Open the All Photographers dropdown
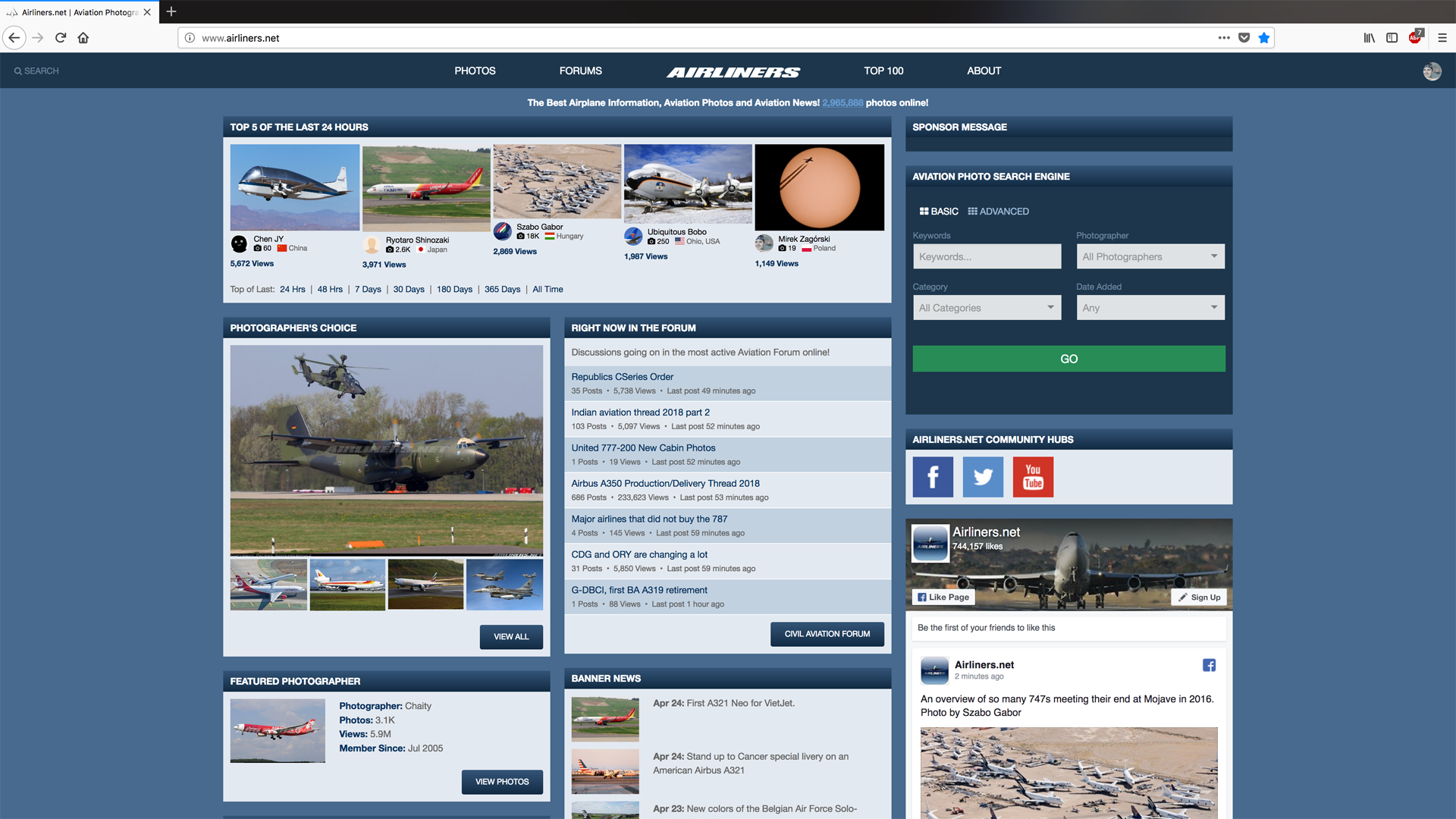This screenshot has width=1456, height=819. (x=1150, y=256)
